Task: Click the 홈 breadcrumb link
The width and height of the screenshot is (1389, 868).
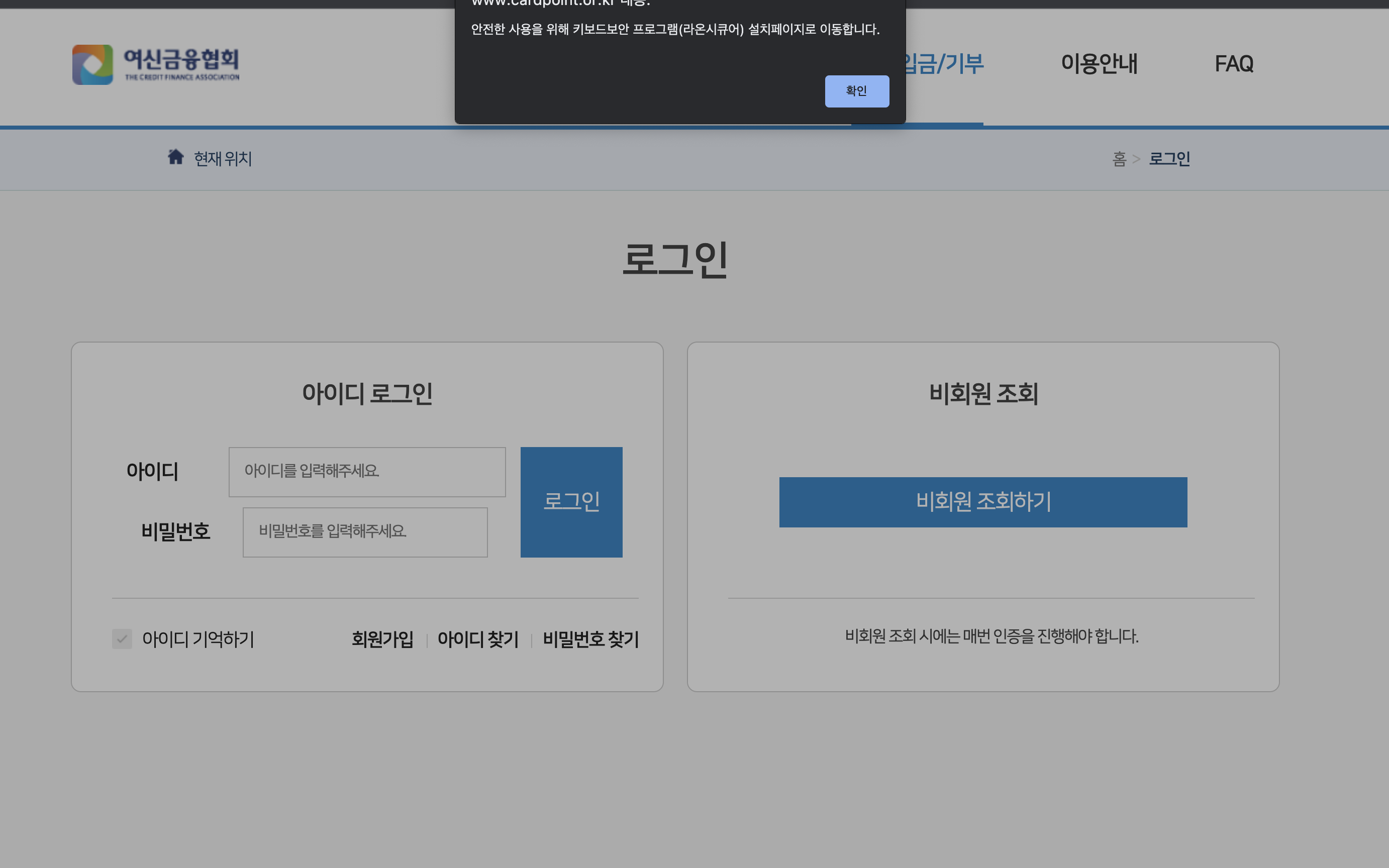Action: click(1119, 159)
